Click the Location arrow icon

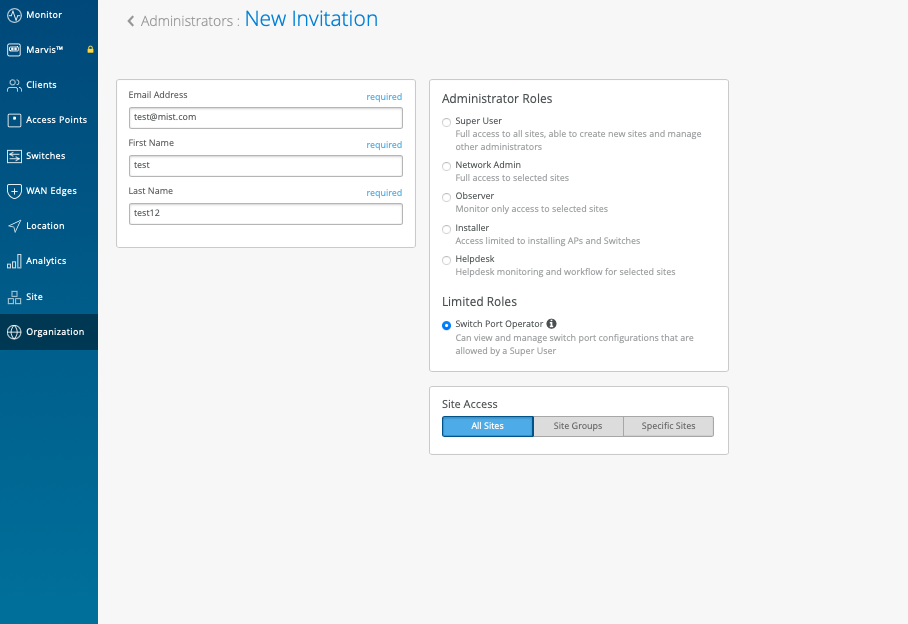click(x=14, y=226)
